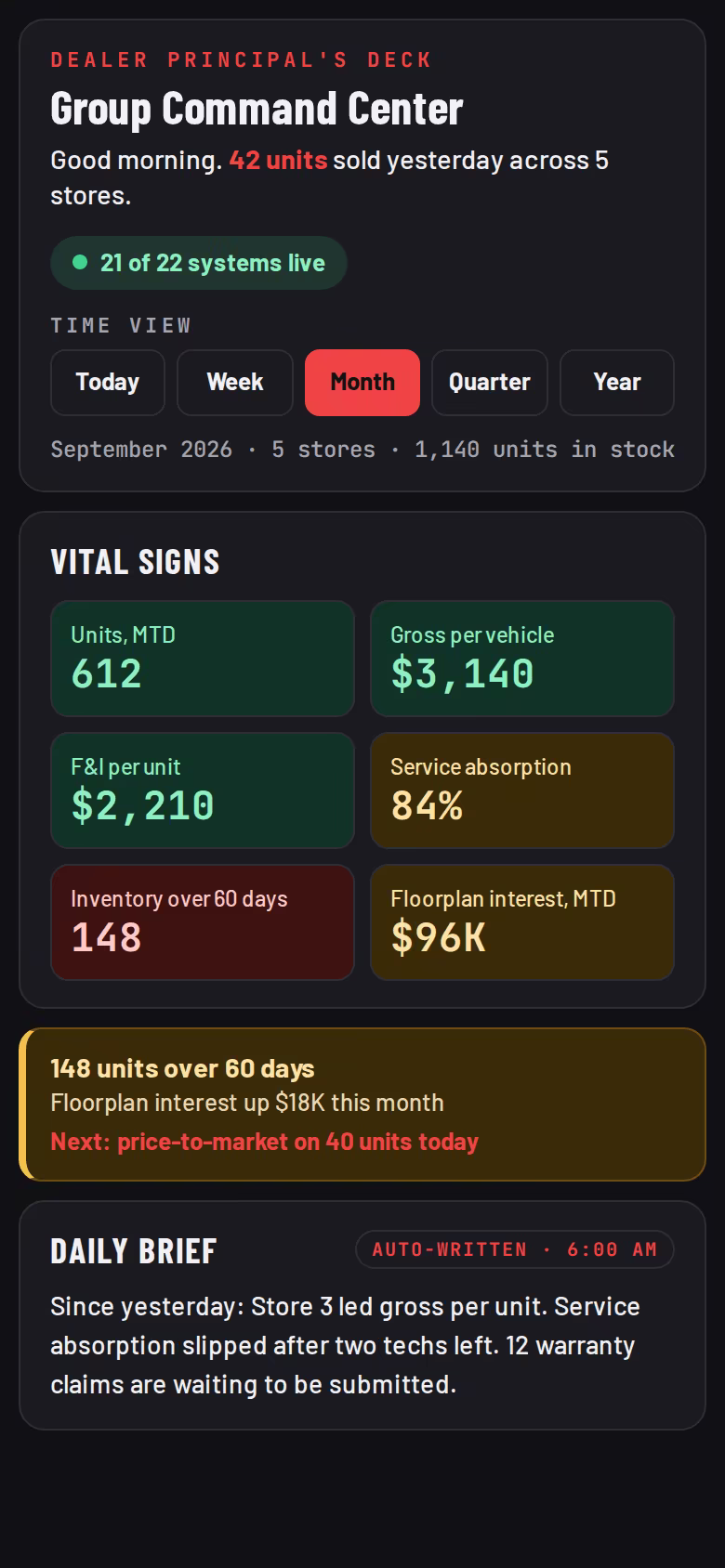Open the Floorplan interest, MTD tile
The height and width of the screenshot is (1568, 725).
pyautogui.click(x=522, y=922)
